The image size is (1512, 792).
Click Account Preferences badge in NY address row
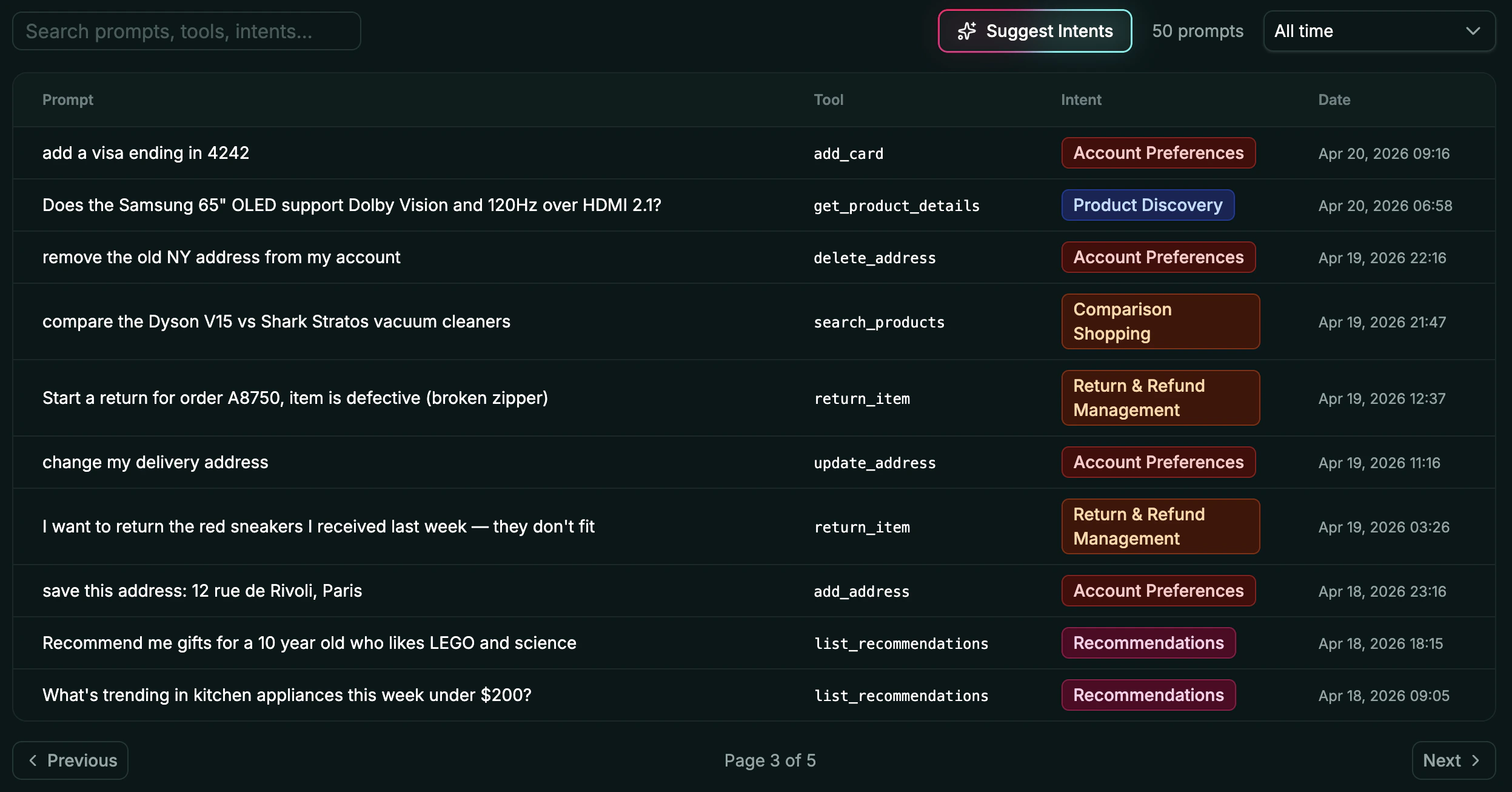pyautogui.click(x=1159, y=257)
